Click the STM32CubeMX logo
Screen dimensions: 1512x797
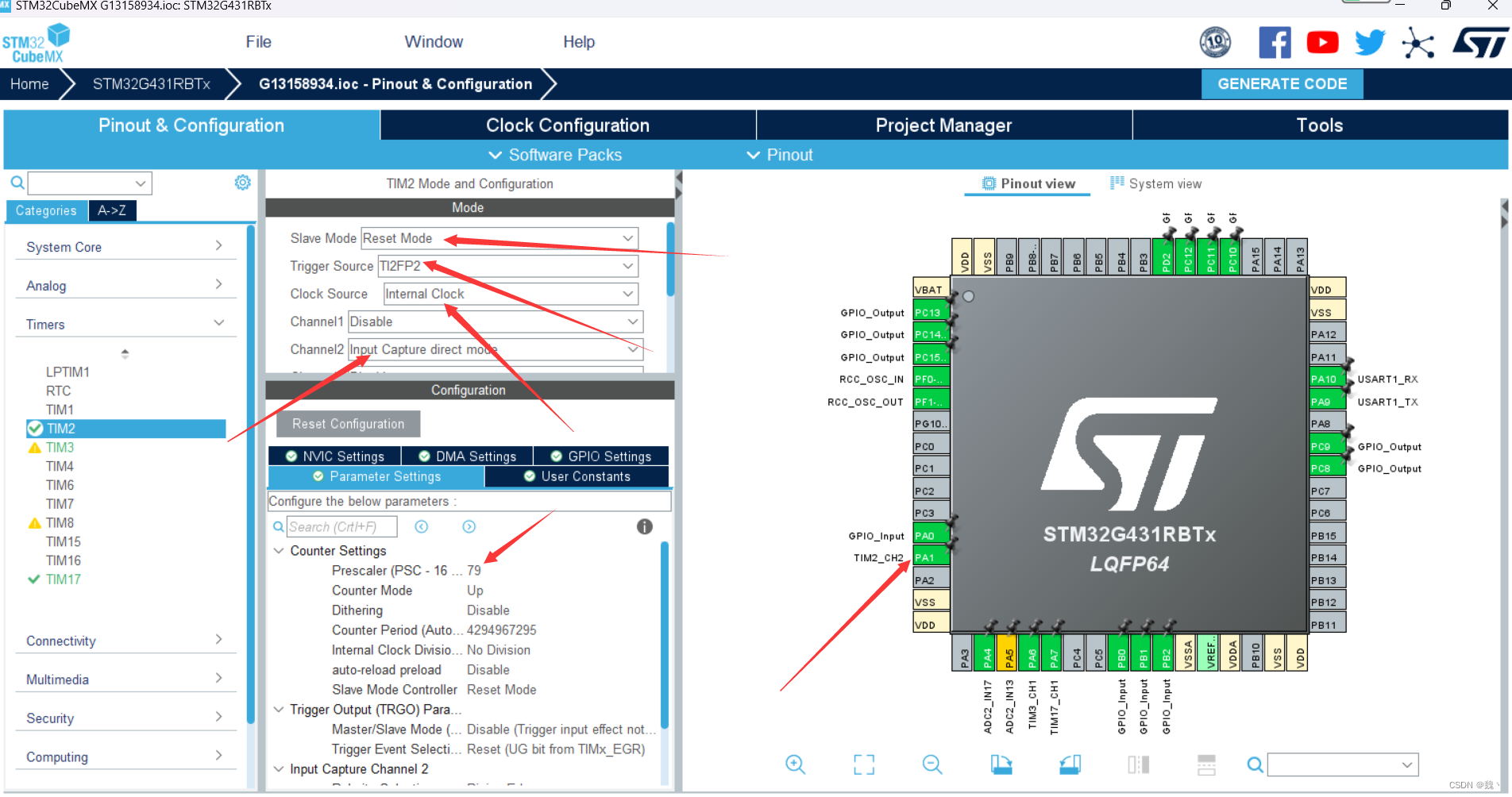(x=36, y=44)
